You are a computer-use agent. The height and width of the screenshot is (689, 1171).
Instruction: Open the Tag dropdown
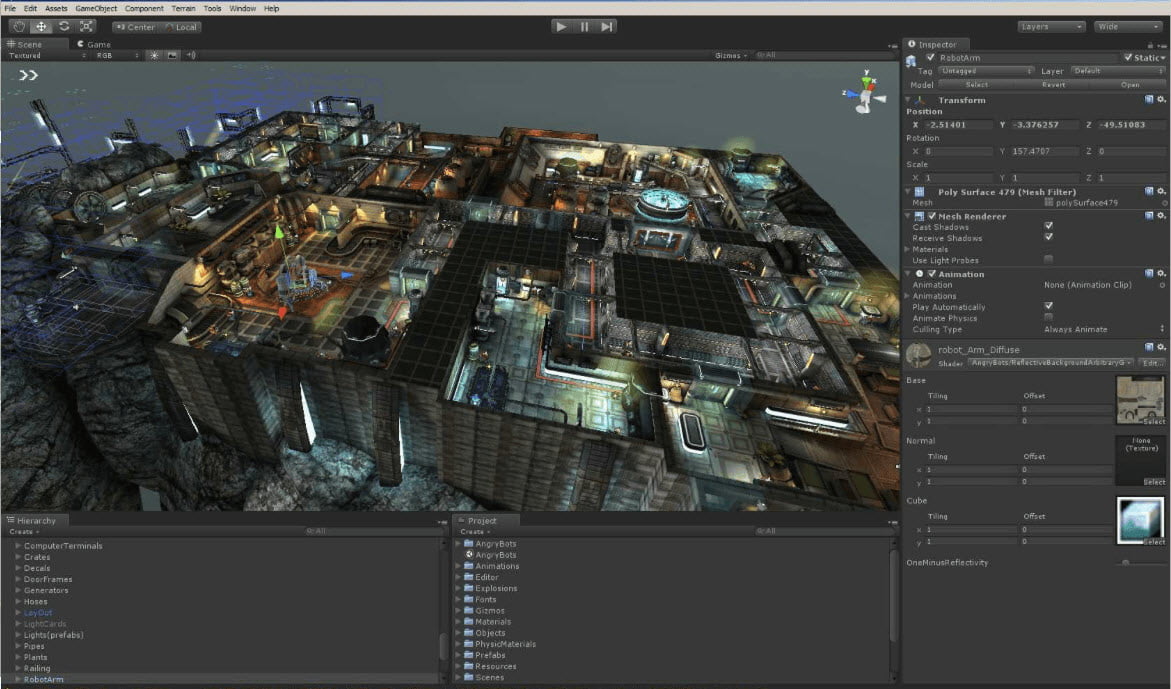[987, 71]
